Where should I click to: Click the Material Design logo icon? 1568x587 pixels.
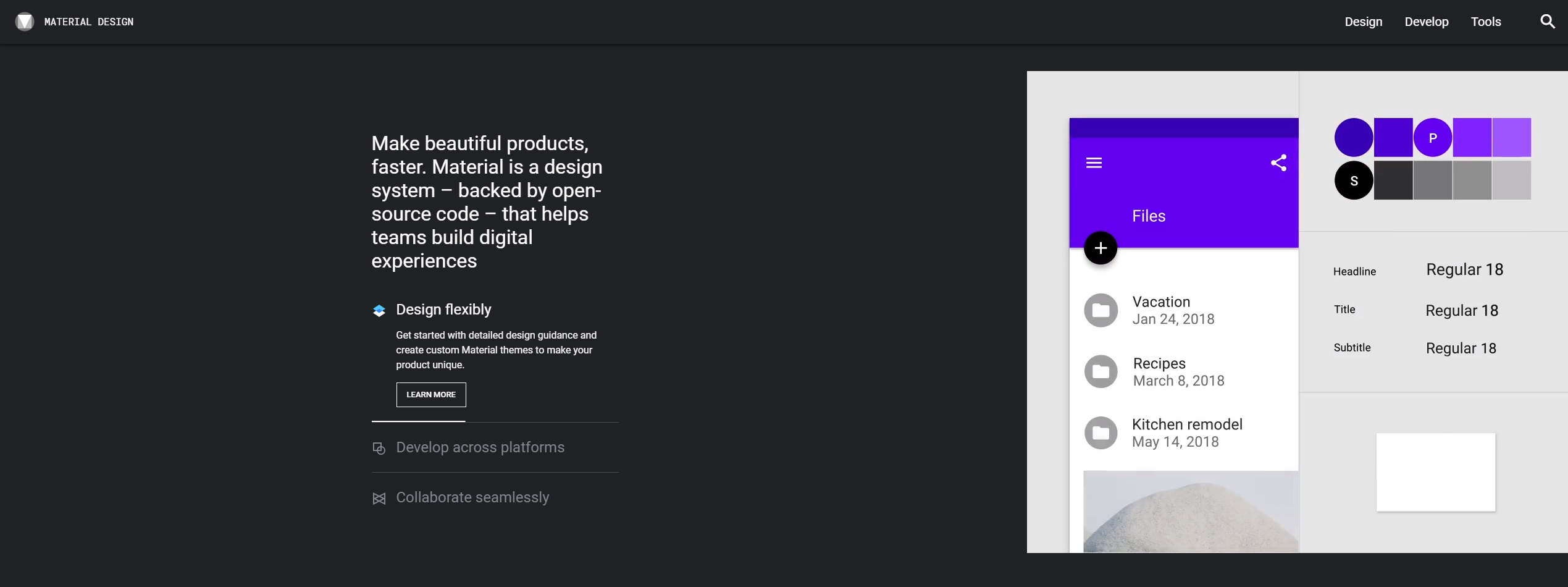(25, 22)
